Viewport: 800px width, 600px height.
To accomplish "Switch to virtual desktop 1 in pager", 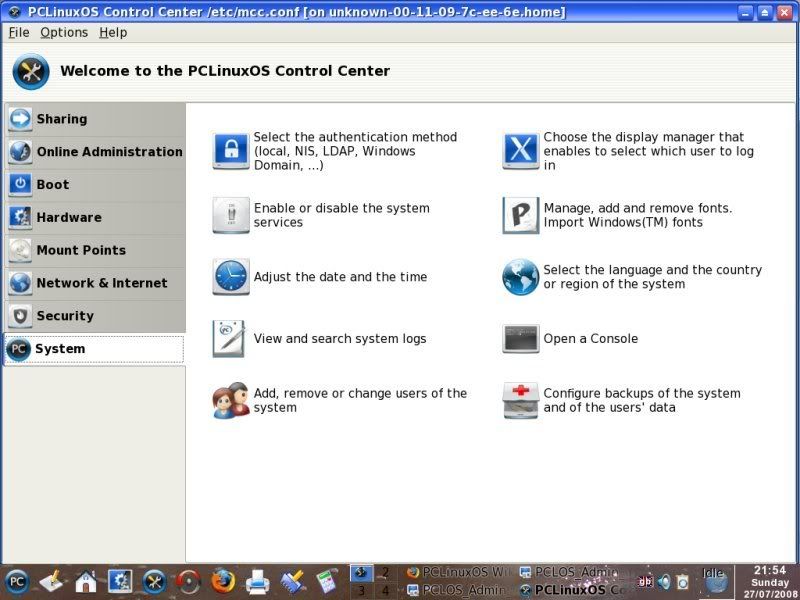I will point(361,572).
